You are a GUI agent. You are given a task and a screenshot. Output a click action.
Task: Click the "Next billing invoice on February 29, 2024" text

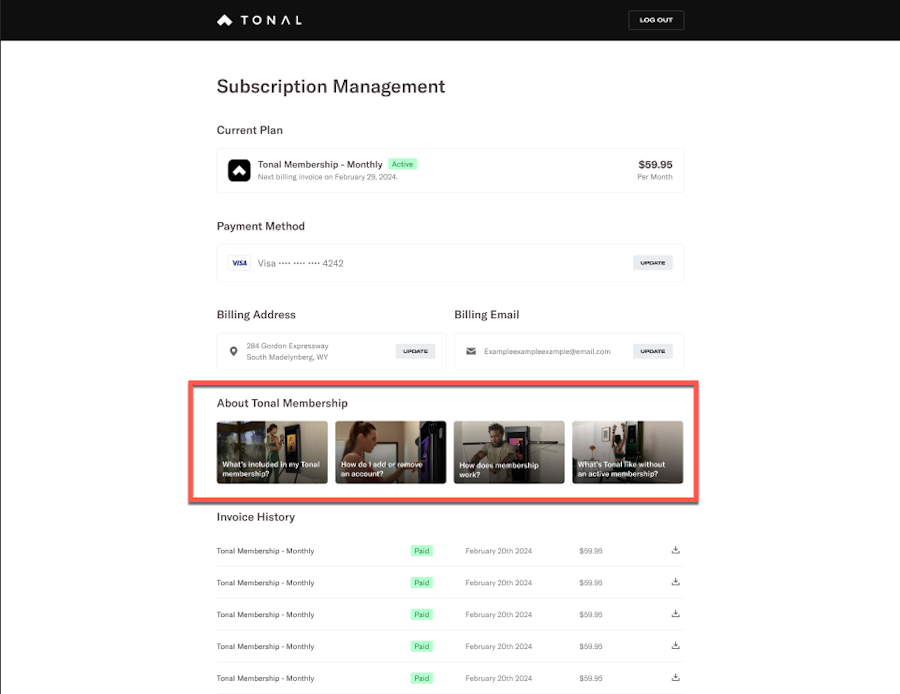point(328,177)
